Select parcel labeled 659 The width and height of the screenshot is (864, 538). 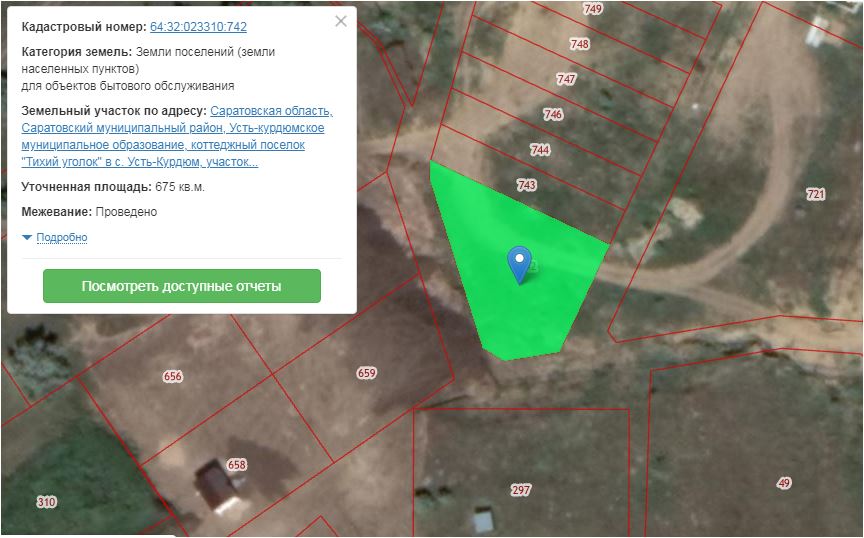click(x=366, y=373)
